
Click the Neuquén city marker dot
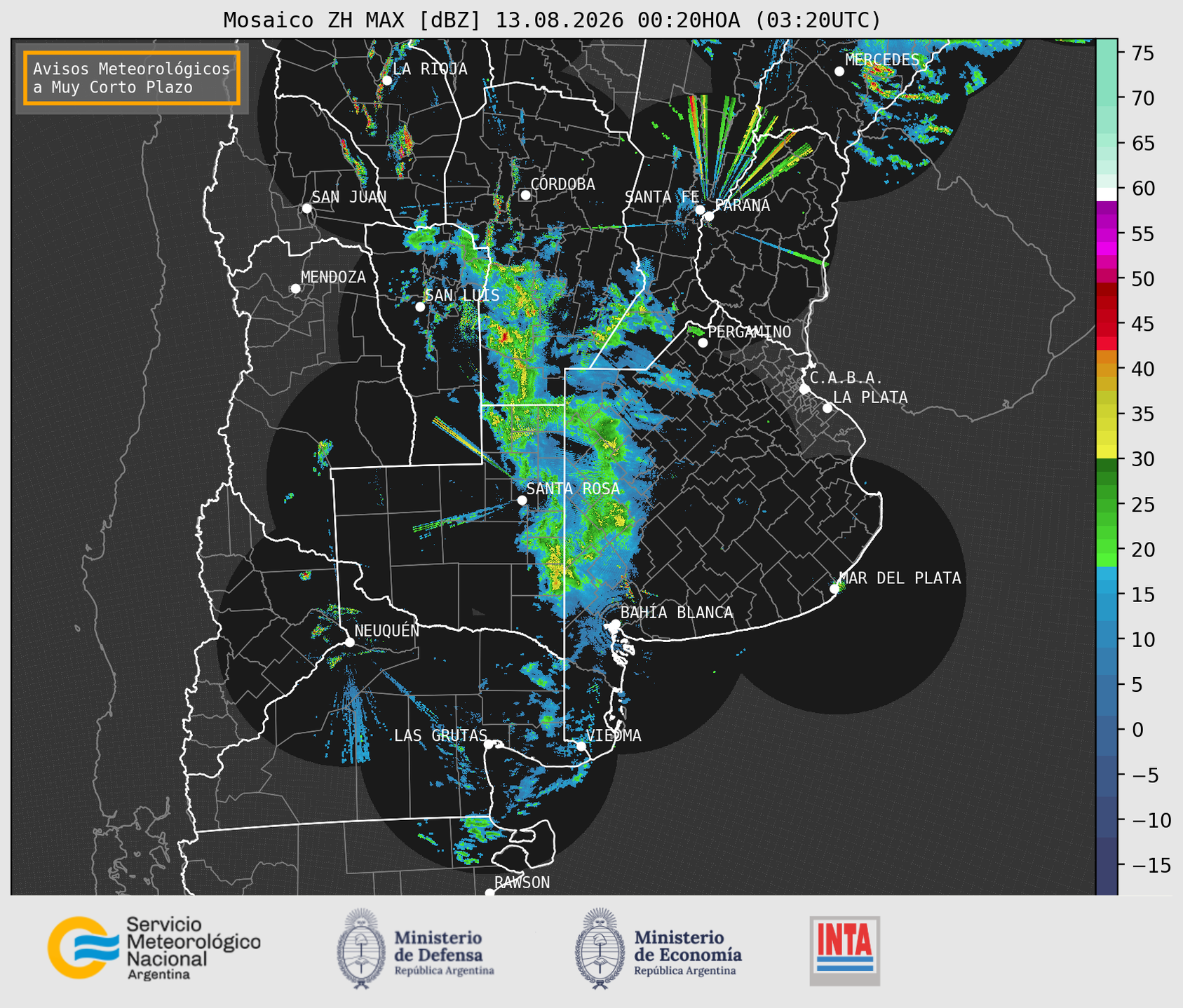pos(349,642)
